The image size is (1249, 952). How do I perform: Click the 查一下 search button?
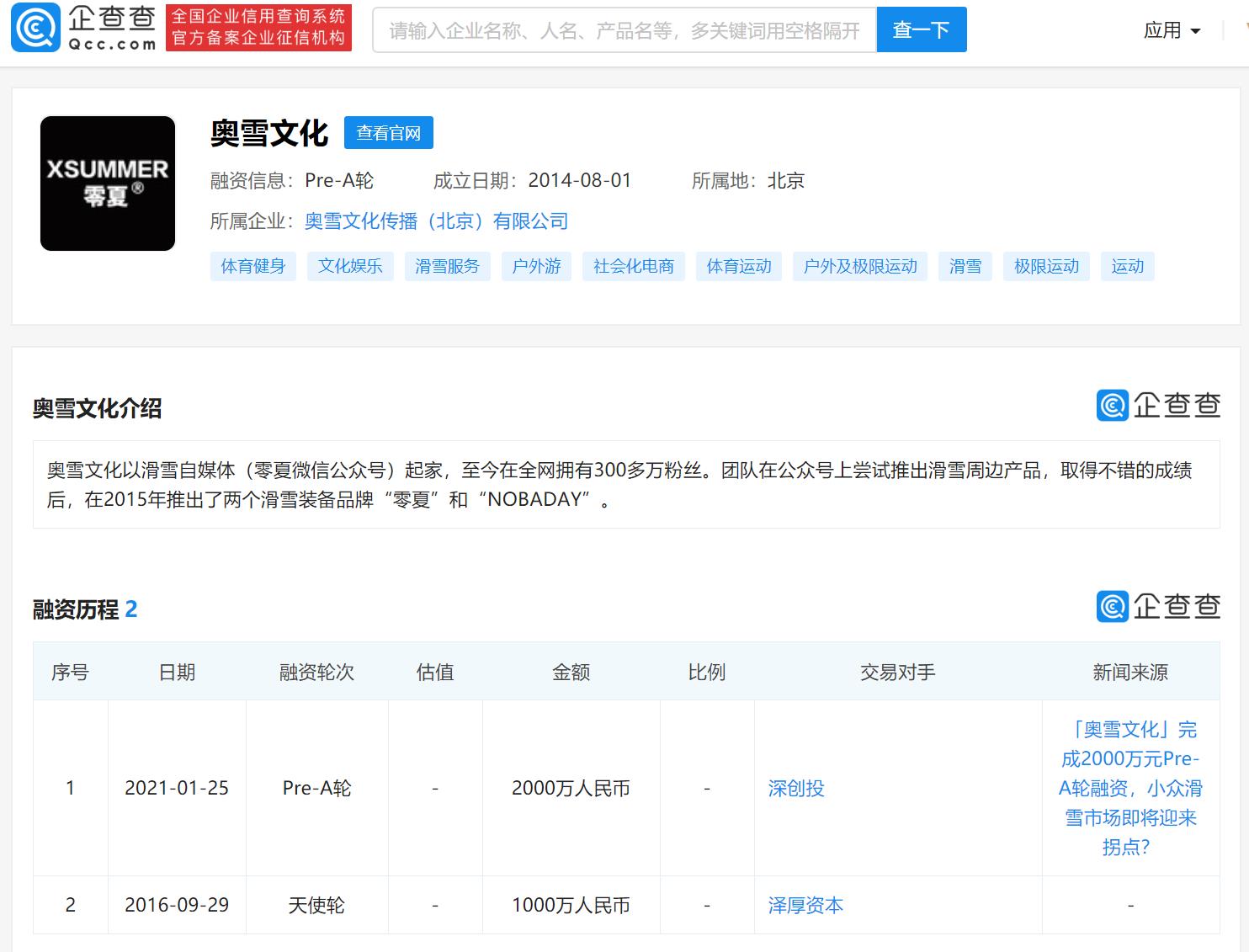pos(922,30)
